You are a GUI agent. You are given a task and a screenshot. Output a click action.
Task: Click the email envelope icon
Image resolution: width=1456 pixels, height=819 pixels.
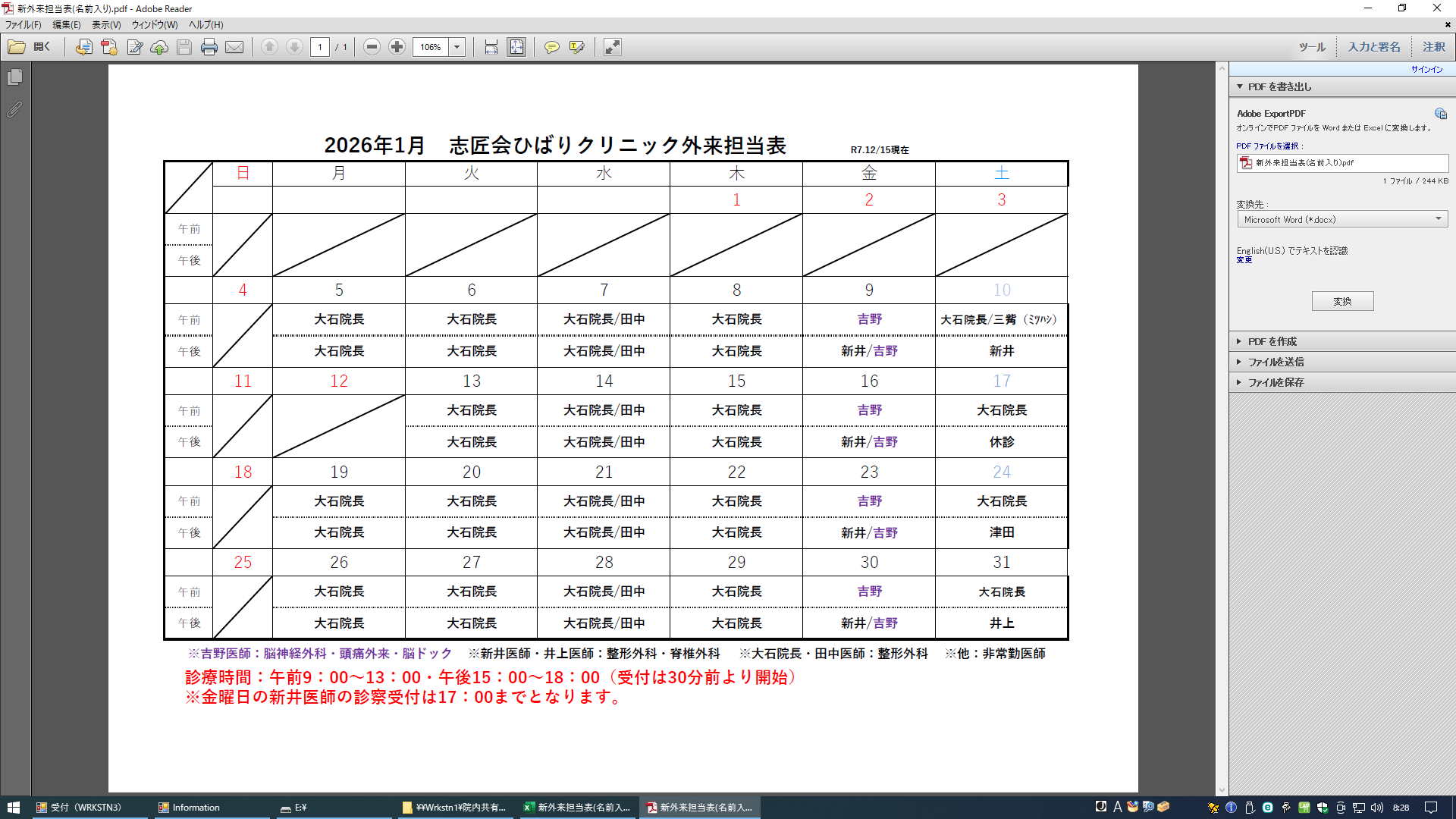234,47
